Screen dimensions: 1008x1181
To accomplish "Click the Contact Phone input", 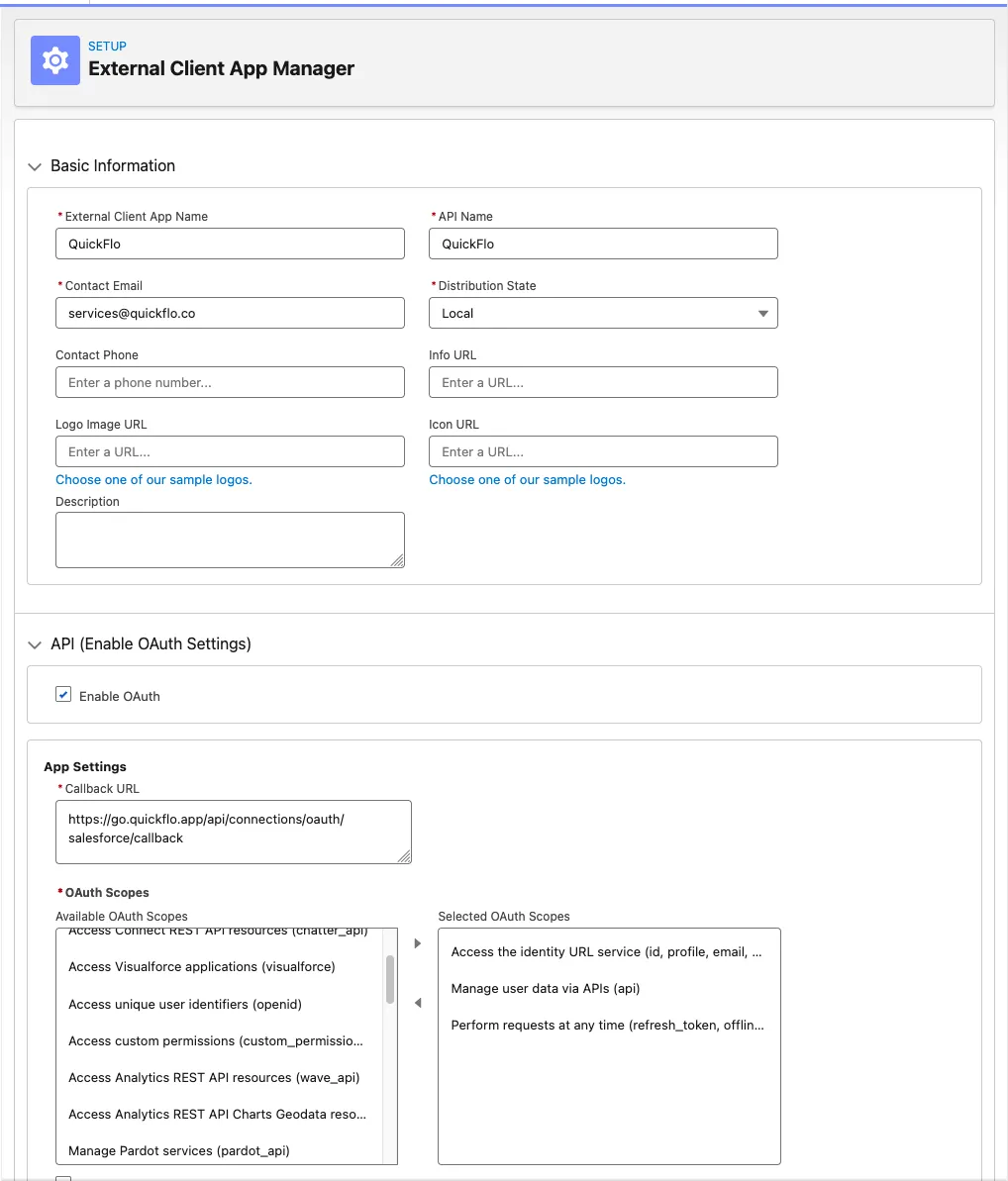I will (x=230, y=382).
